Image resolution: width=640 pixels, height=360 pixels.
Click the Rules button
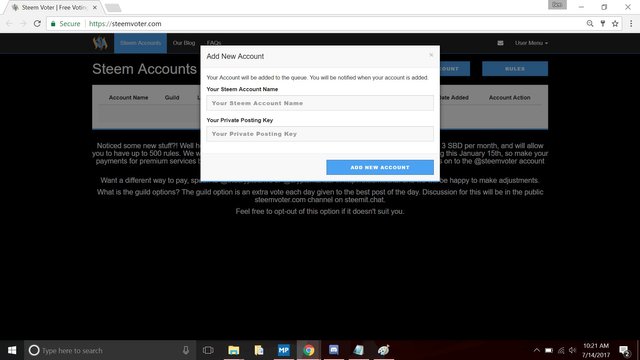coord(515,69)
